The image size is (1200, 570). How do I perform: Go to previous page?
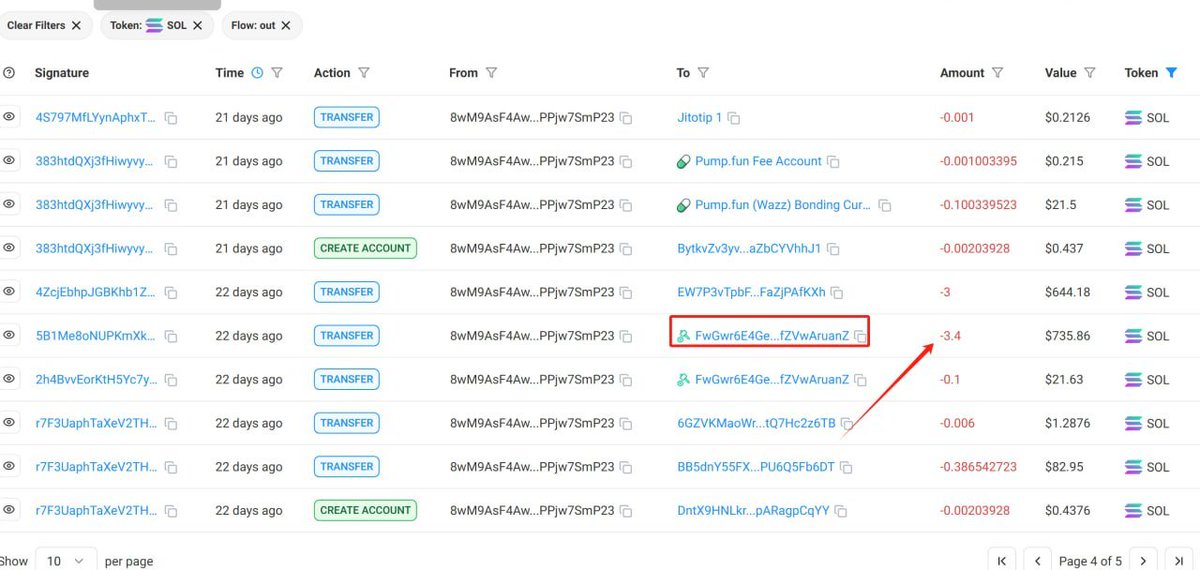(1038, 561)
